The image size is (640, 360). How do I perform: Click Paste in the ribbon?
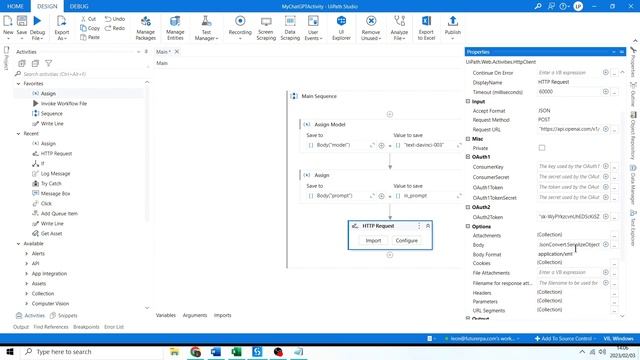pyautogui.click(x=90, y=37)
